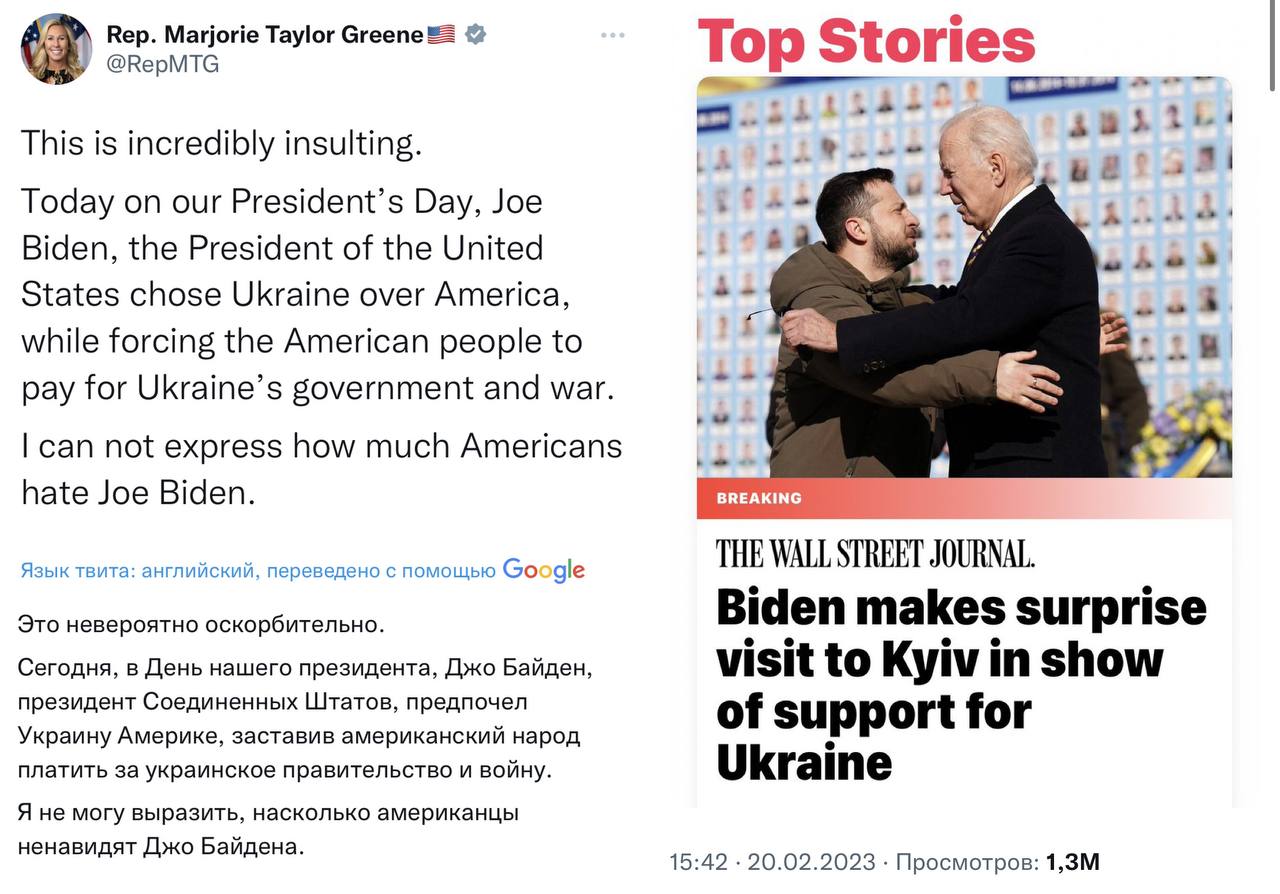Click the blue verified badge icon
Viewport: 1280px width, 894px height.
(476, 34)
